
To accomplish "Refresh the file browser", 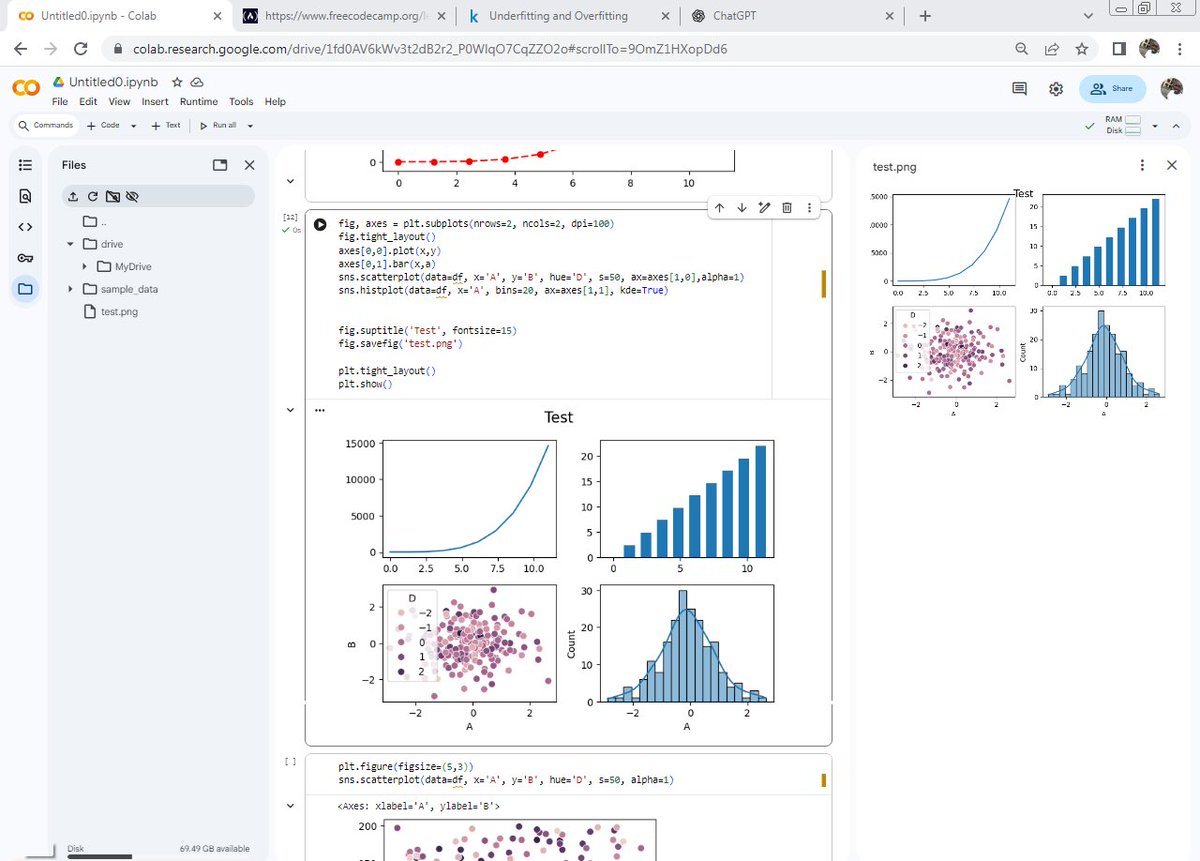I will 91,196.
